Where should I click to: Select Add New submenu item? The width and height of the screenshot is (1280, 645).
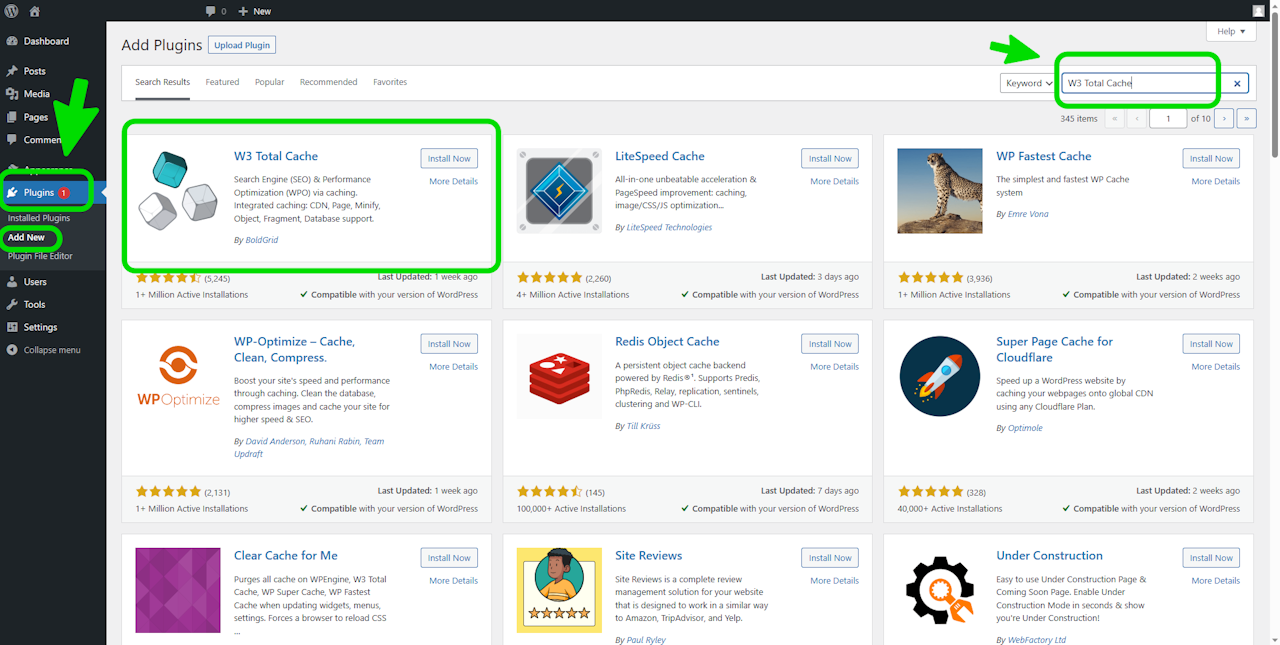27,237
